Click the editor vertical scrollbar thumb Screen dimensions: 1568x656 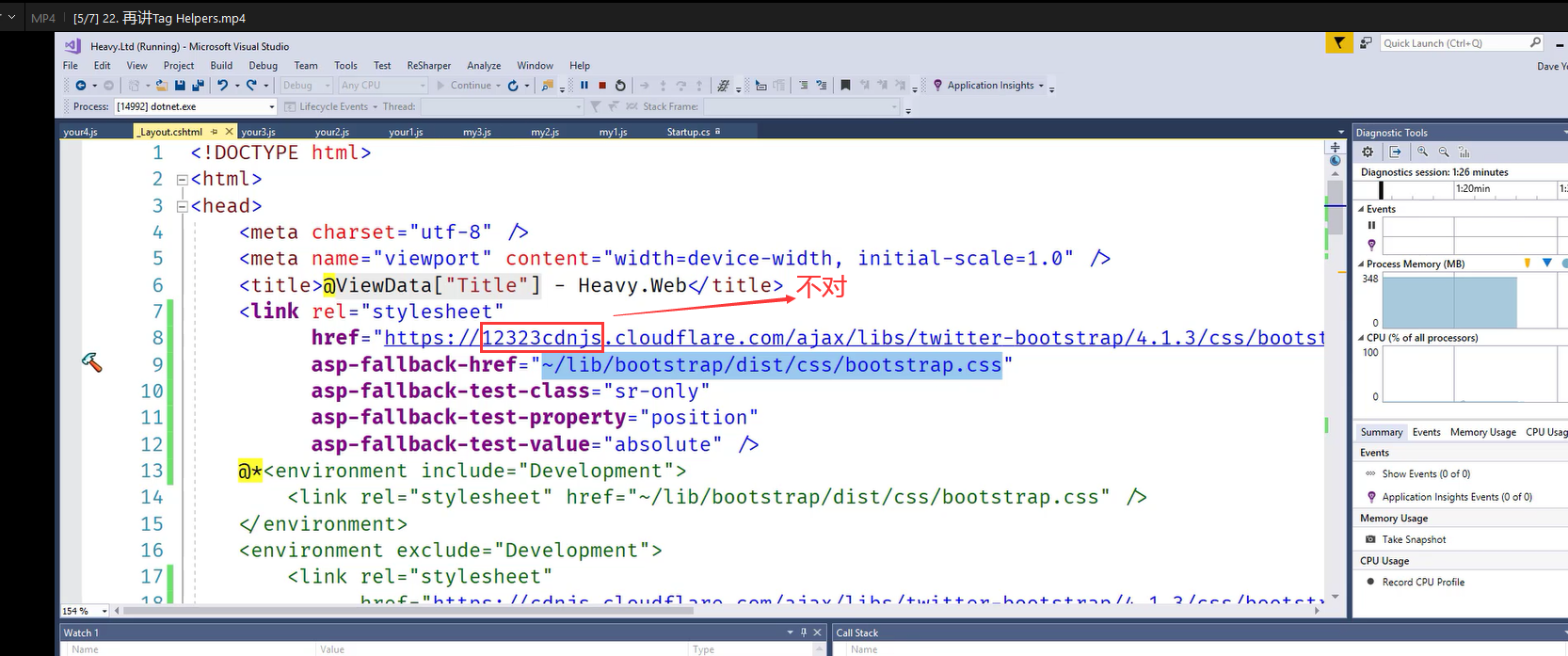coord(1335,207)
